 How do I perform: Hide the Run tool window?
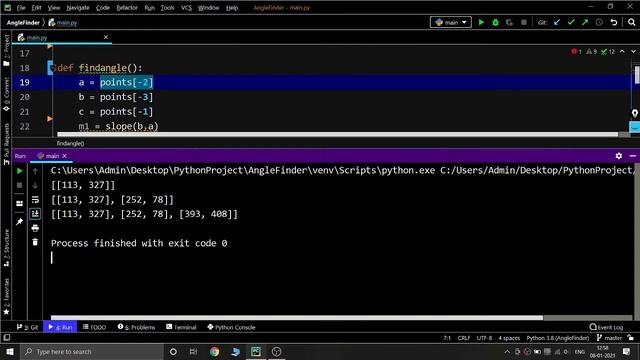tap(632, 156)
